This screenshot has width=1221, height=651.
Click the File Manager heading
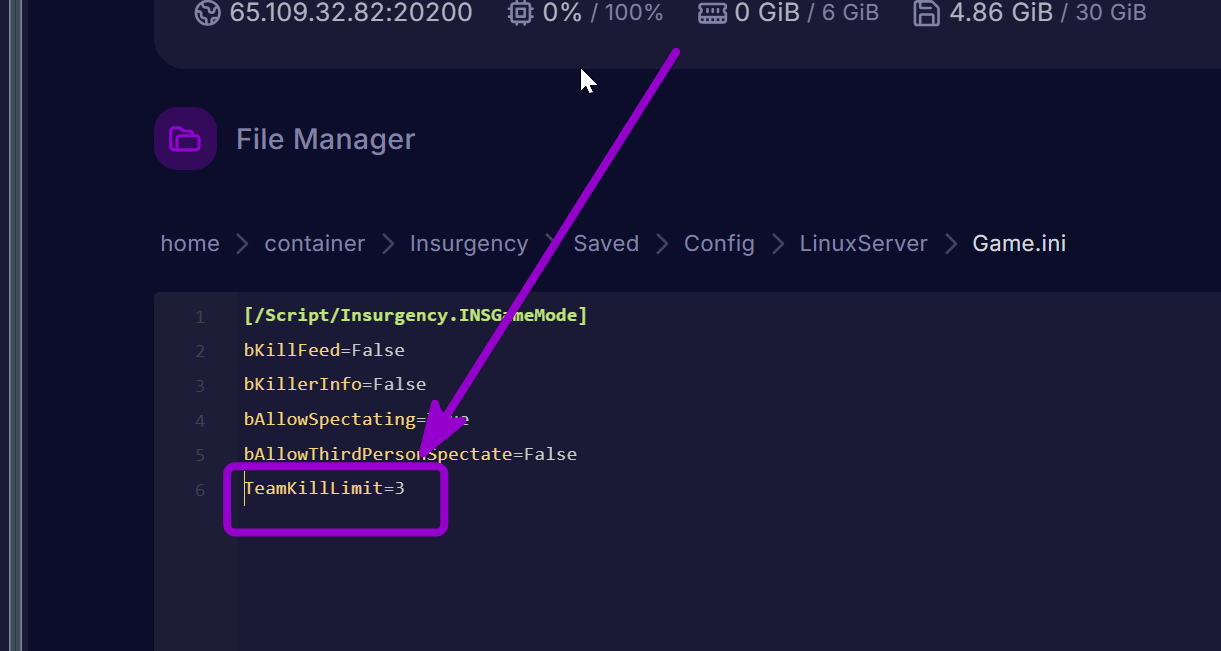tap(325, 139)
